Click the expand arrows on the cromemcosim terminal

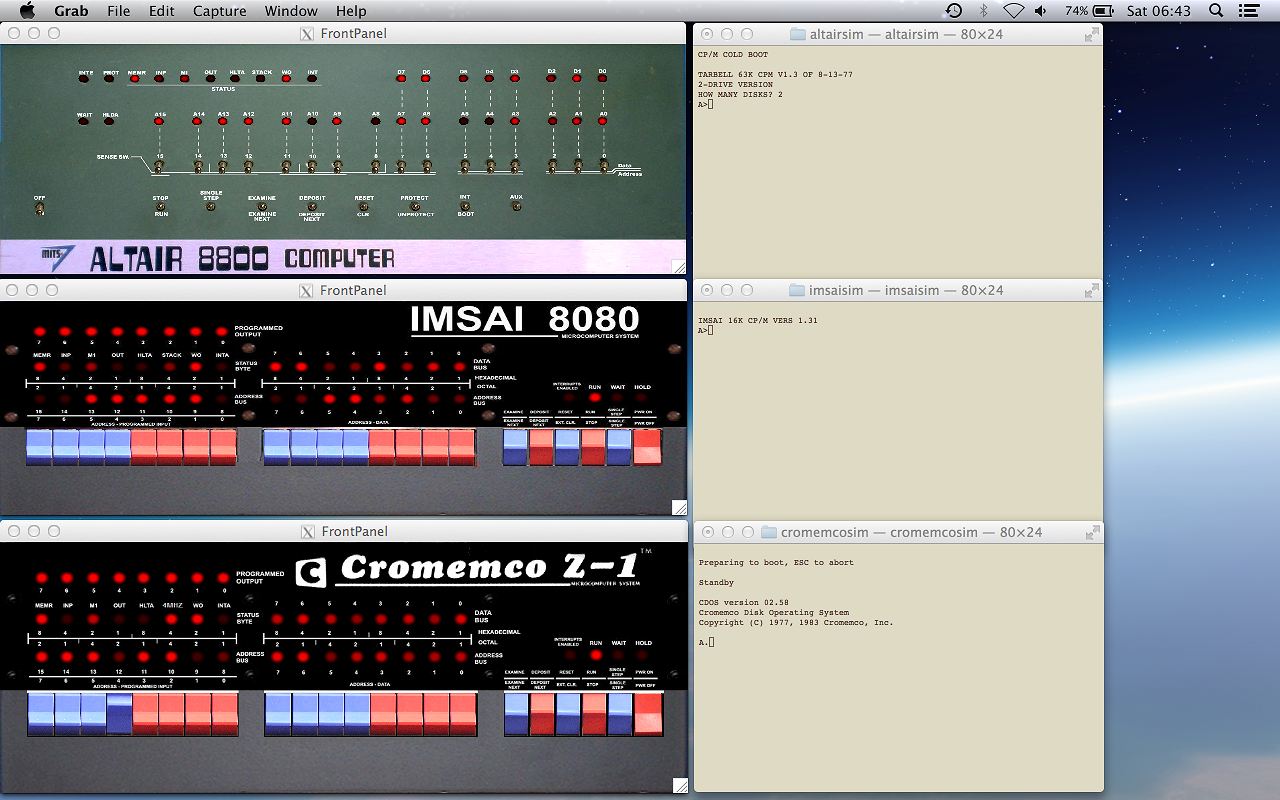click(1091, 532)
